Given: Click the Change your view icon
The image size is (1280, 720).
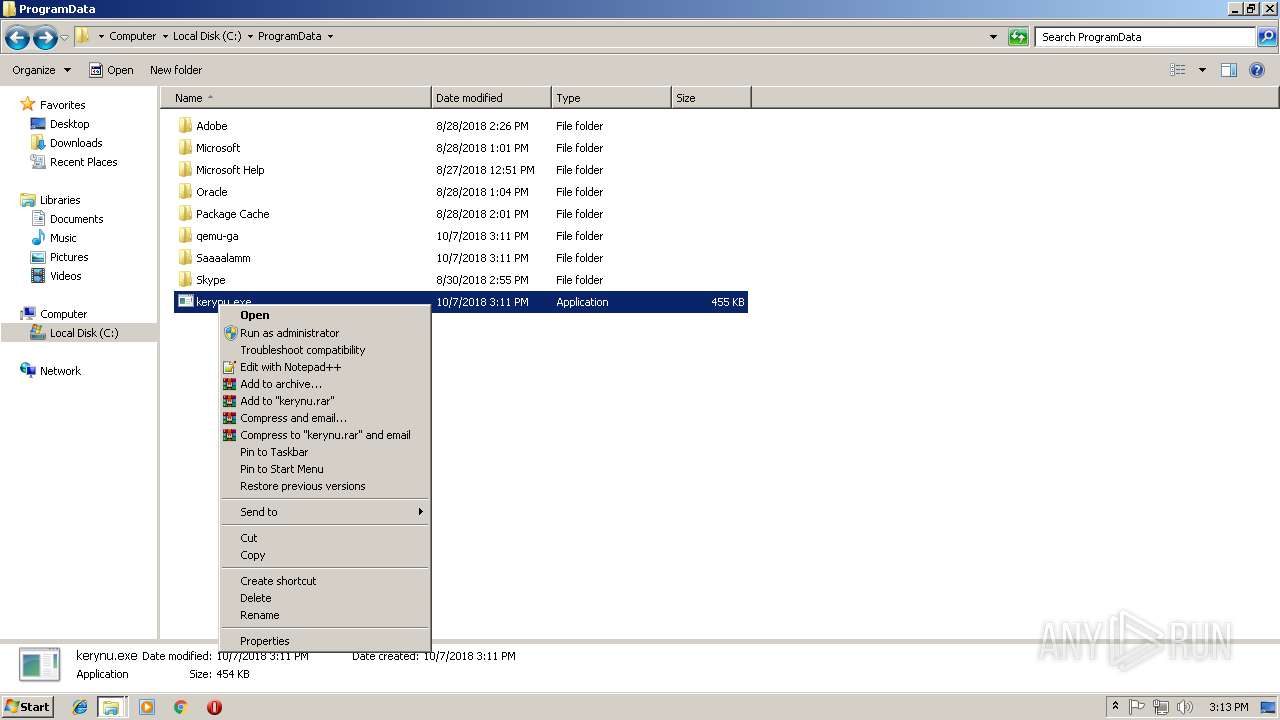Looking at the screenshot, I should coord(1178,70).
